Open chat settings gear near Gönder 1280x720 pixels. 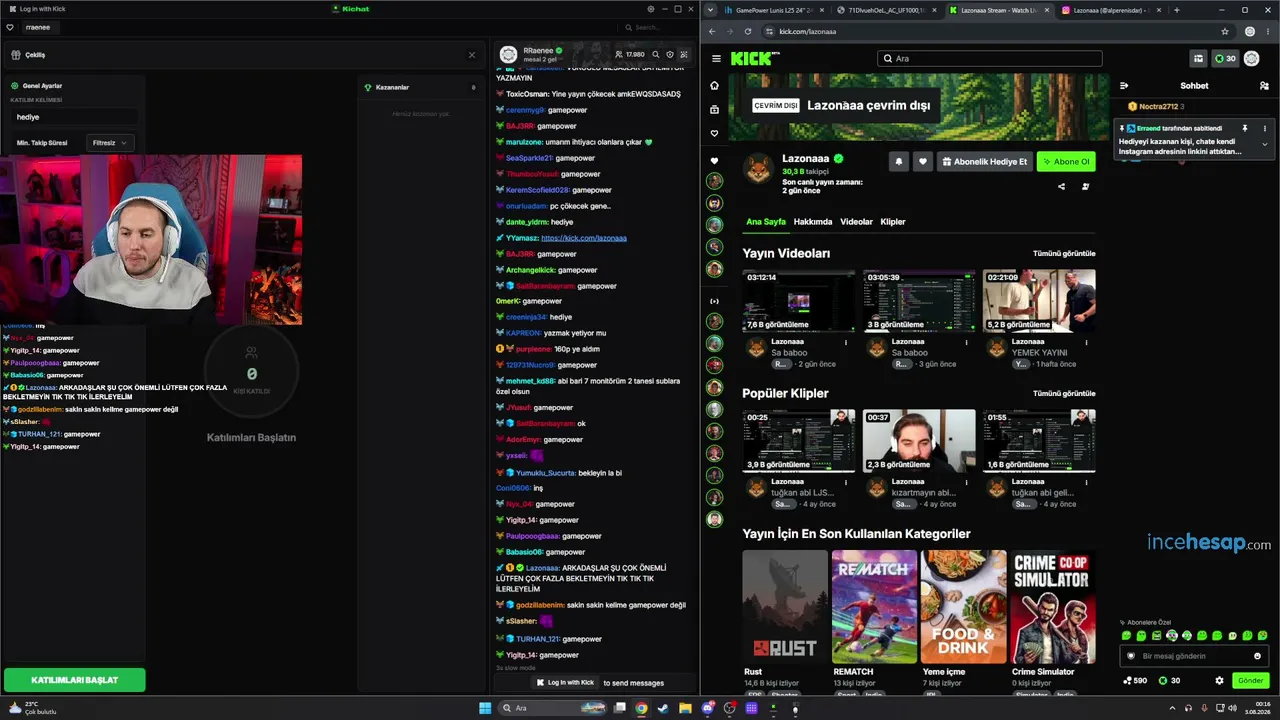click(1219, 681)
